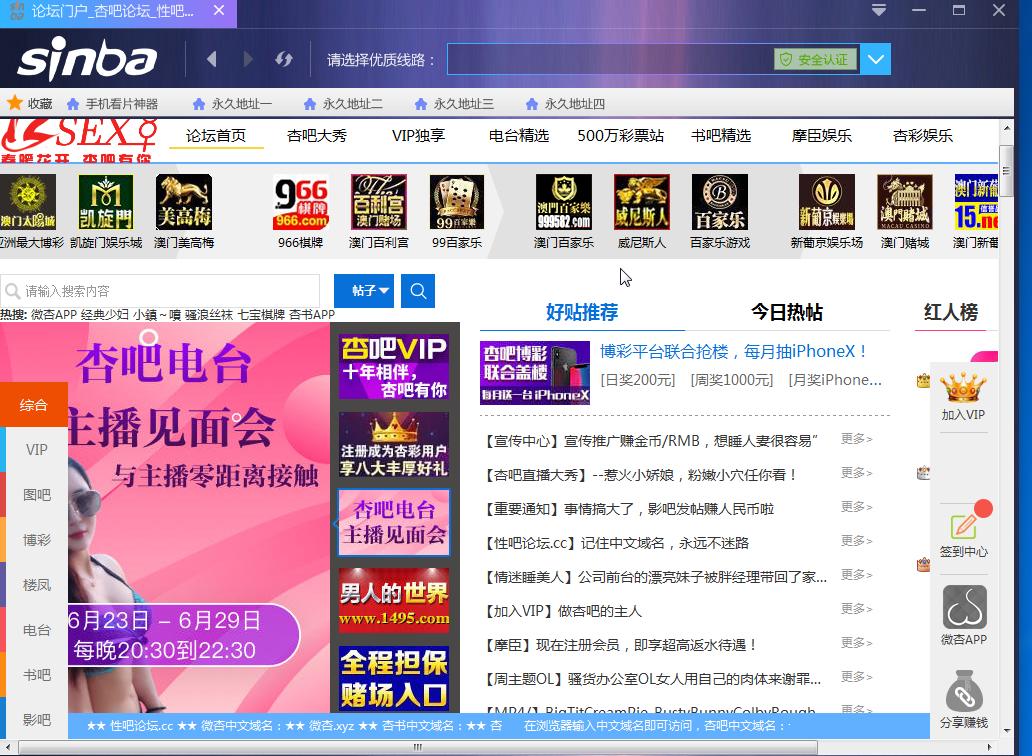Select the VIP独享 nav tab
Screen dimensions: 1032x756
419,136
